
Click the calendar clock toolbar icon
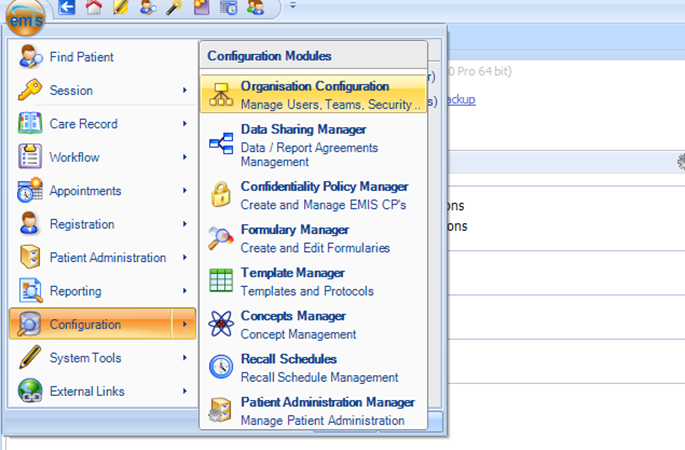click(227, 9)
